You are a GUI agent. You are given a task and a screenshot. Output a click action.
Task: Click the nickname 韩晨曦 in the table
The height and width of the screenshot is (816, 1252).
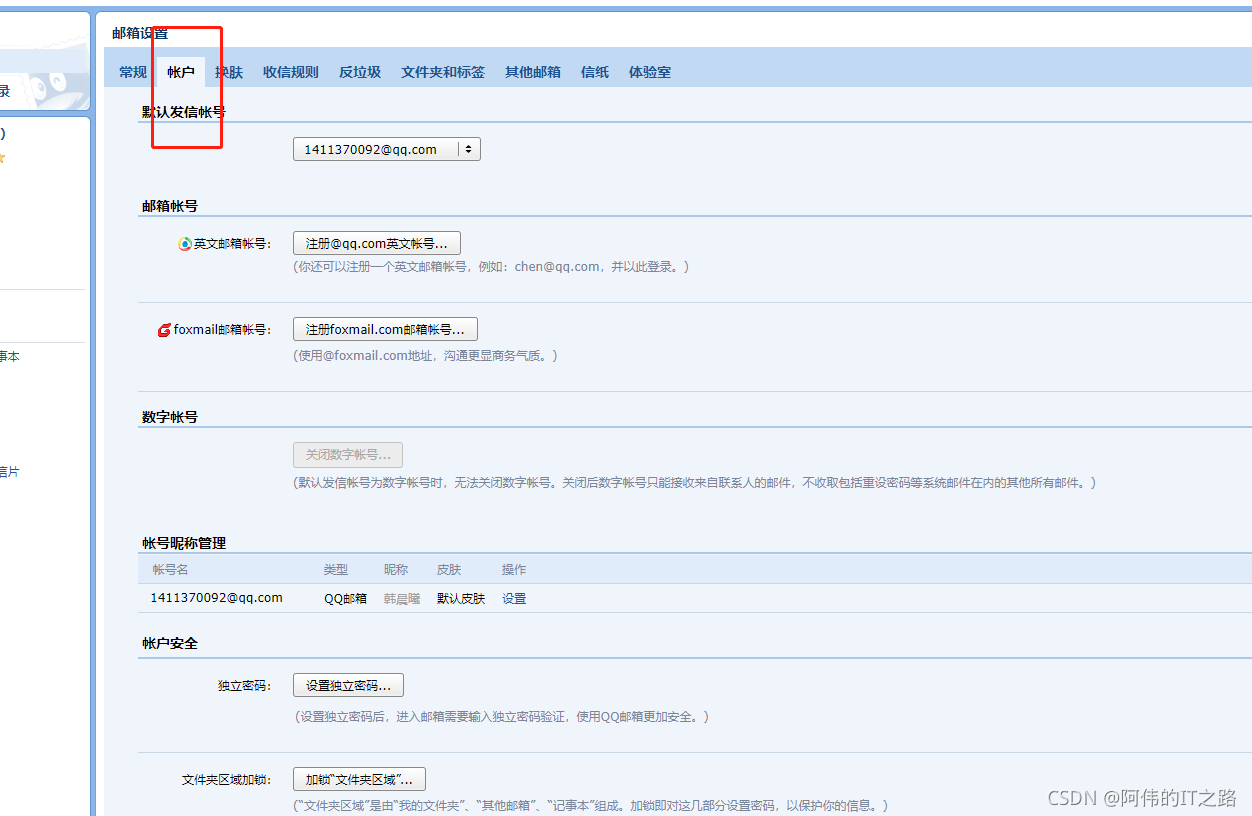[x=402, y=599]
